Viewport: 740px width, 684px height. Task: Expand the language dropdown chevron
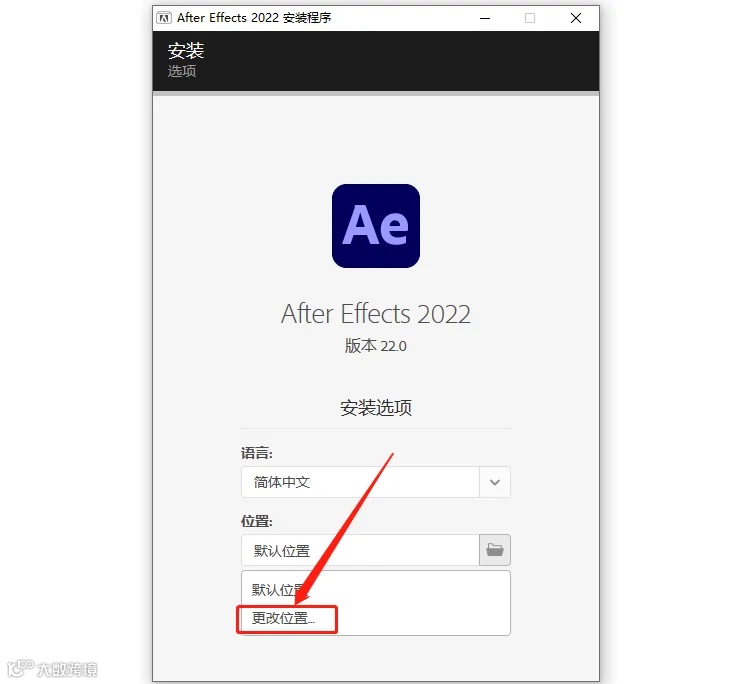495,482
